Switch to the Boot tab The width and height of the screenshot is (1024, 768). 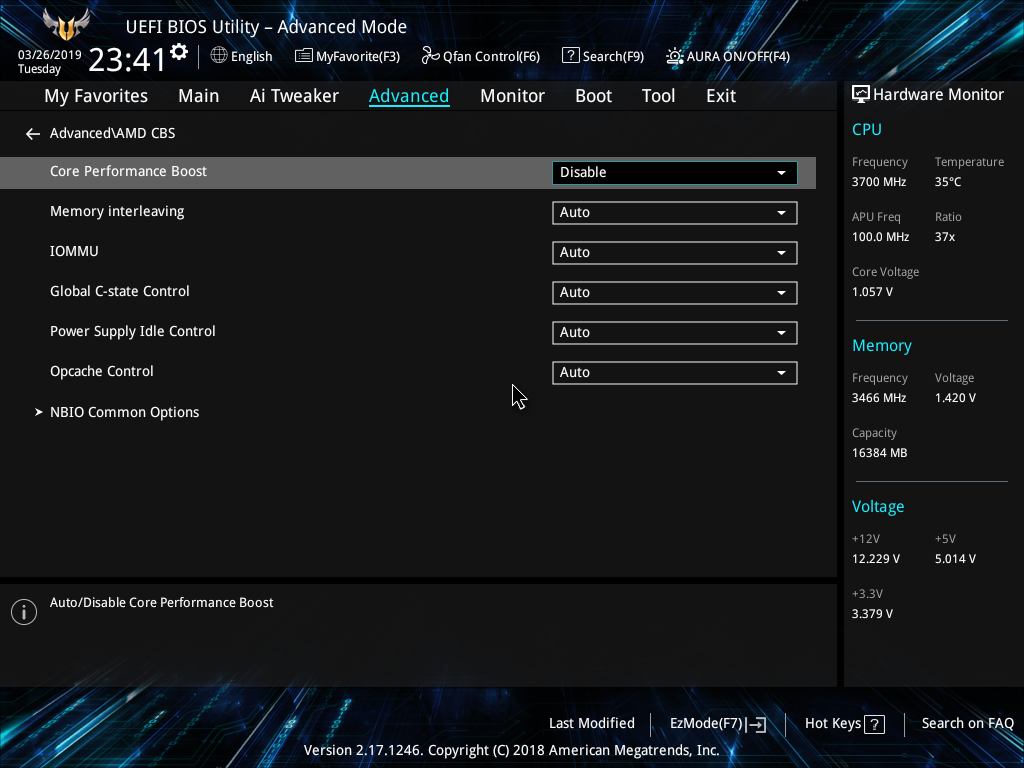593,96
